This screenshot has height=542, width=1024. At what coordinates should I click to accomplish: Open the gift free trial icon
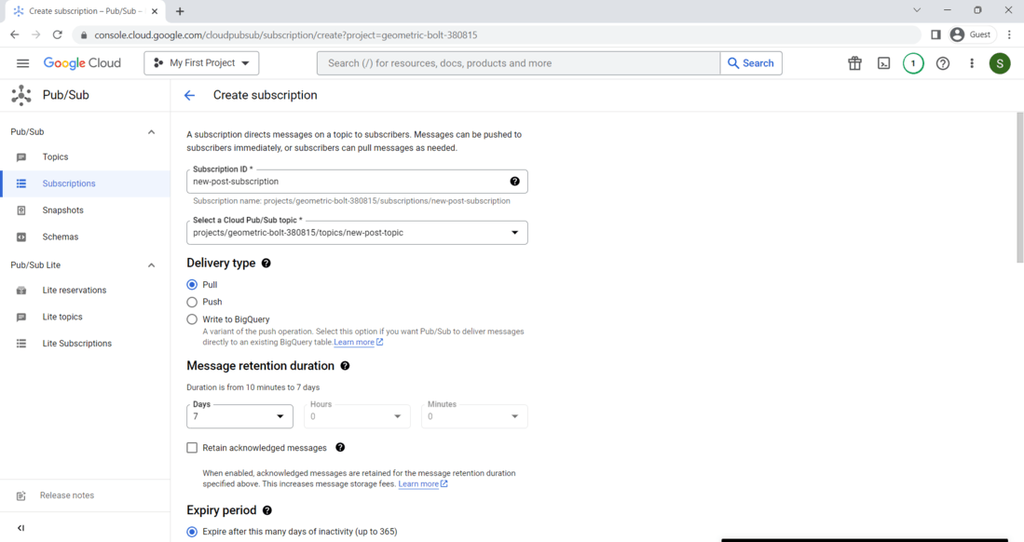click(855, 63)
